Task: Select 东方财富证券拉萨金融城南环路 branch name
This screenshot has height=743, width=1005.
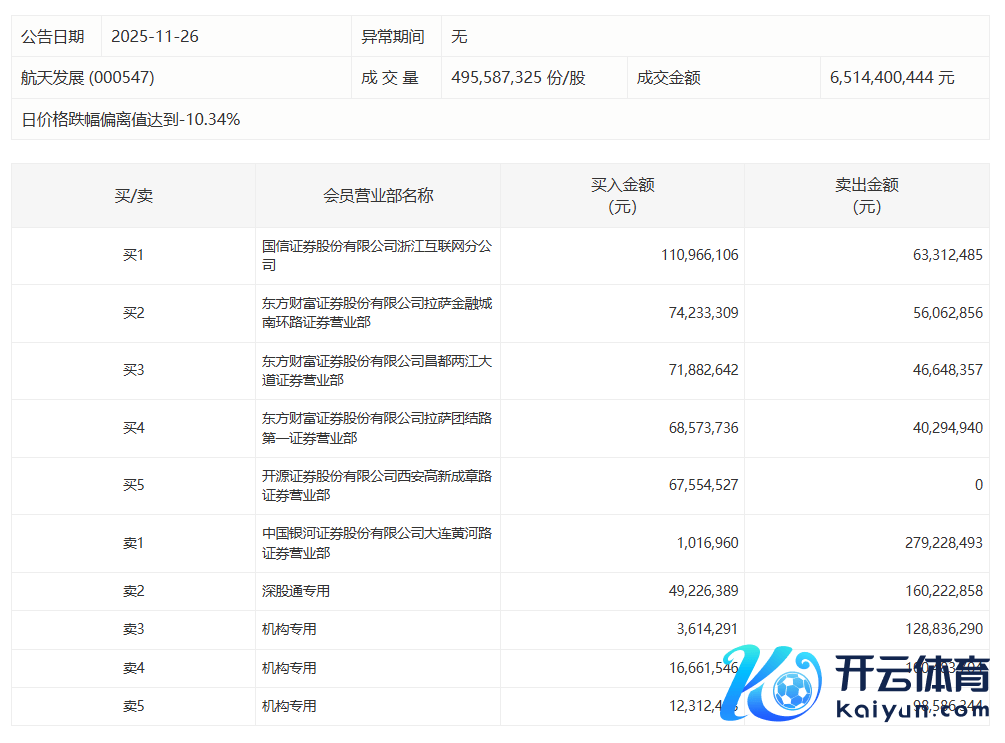Action: point(376,313)
